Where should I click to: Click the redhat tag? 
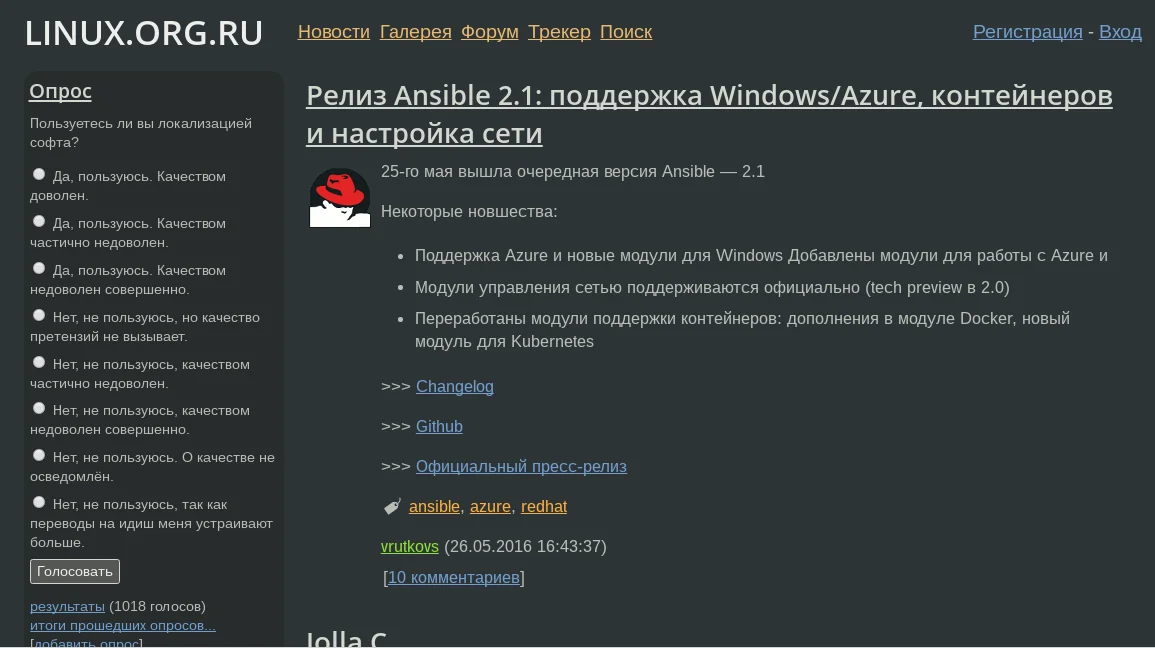point(544,507)
